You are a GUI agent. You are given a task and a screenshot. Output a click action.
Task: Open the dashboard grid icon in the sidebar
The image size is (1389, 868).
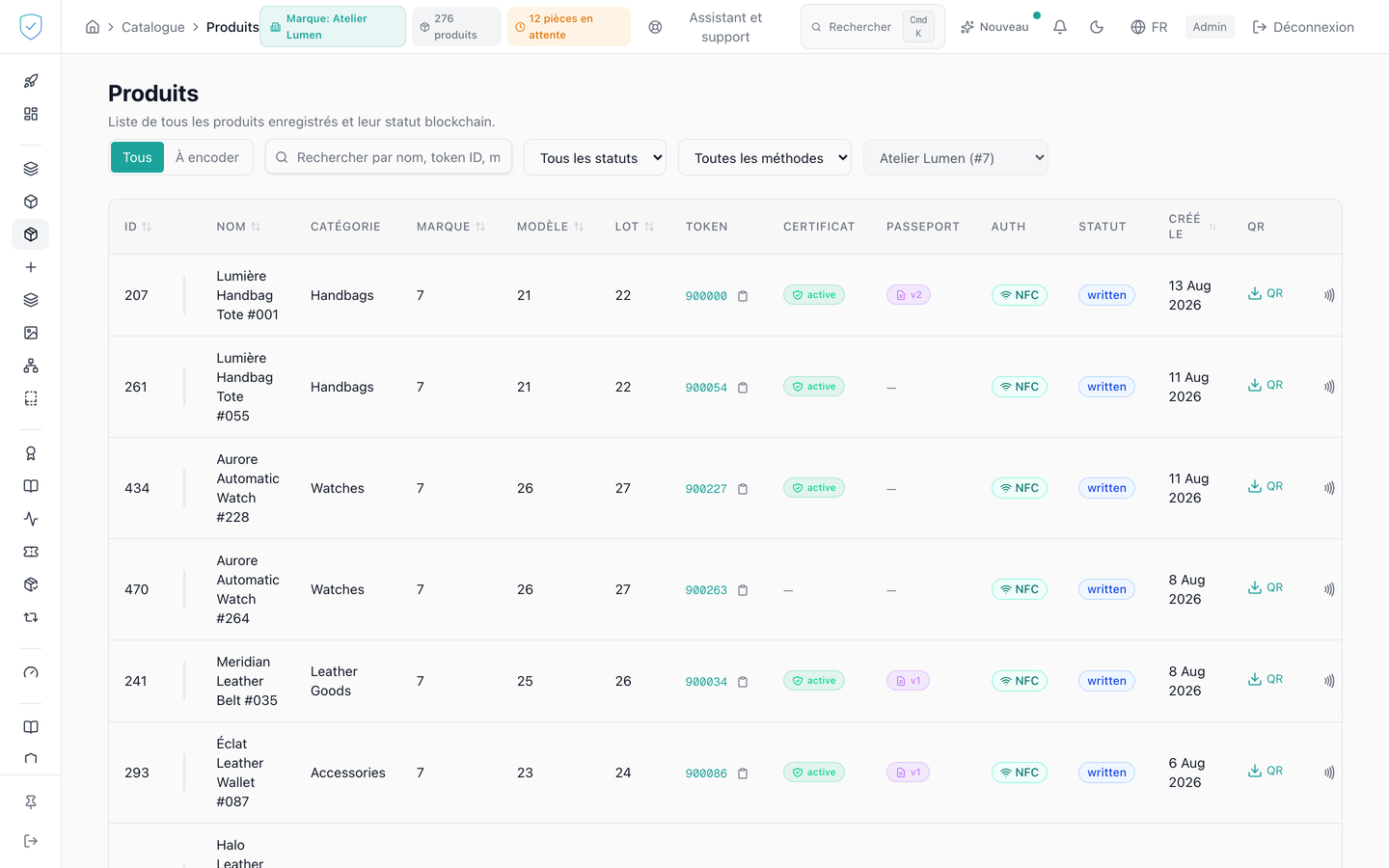pyautogui.click(x=31, y=114)
